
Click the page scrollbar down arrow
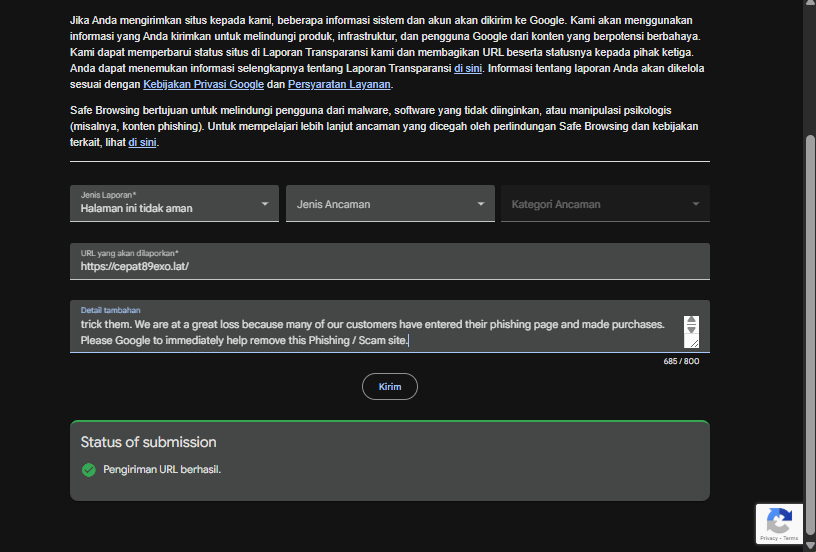pos(809,545)
